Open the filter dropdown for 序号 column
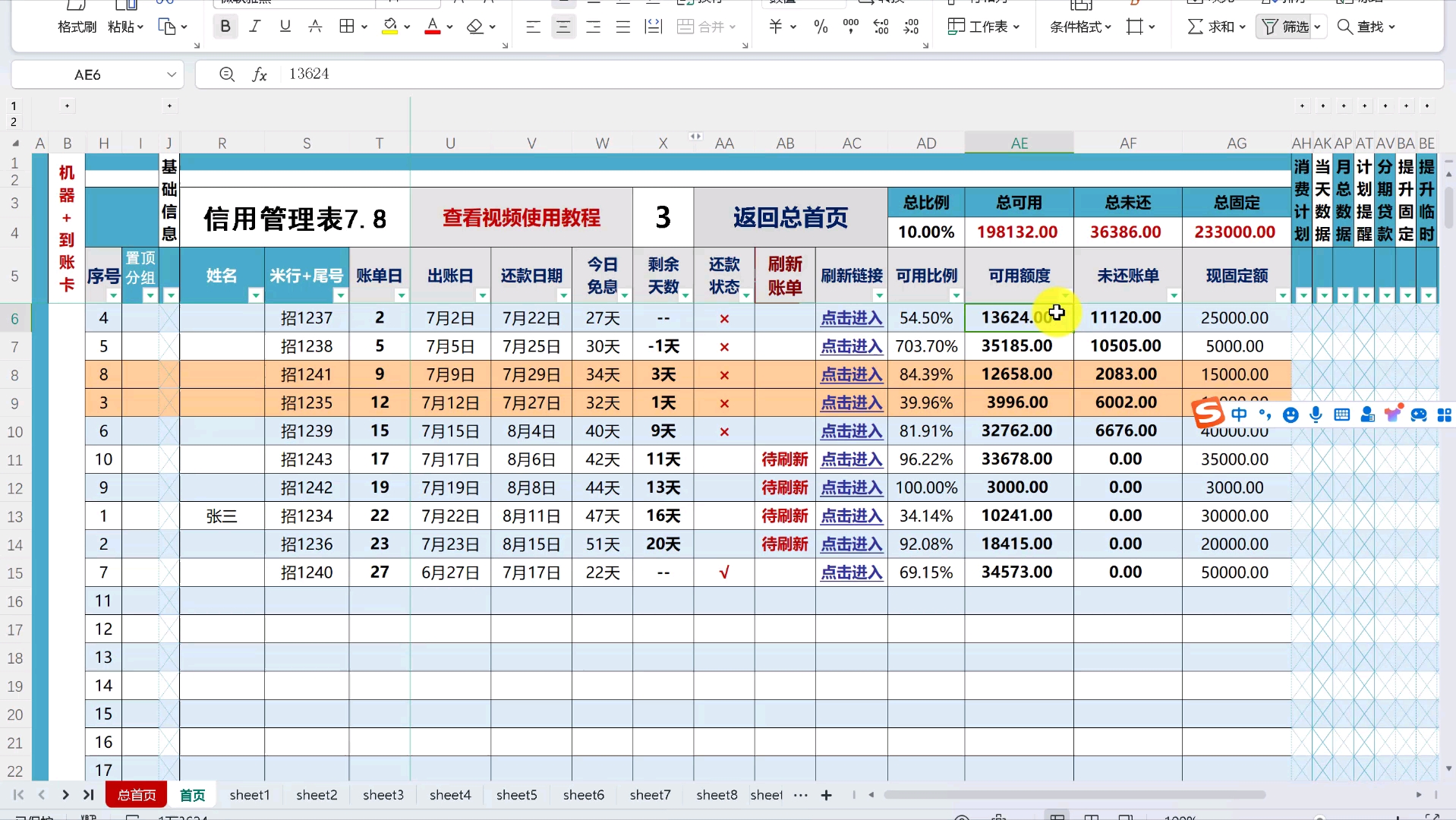1456x820 pixels. 113,295
